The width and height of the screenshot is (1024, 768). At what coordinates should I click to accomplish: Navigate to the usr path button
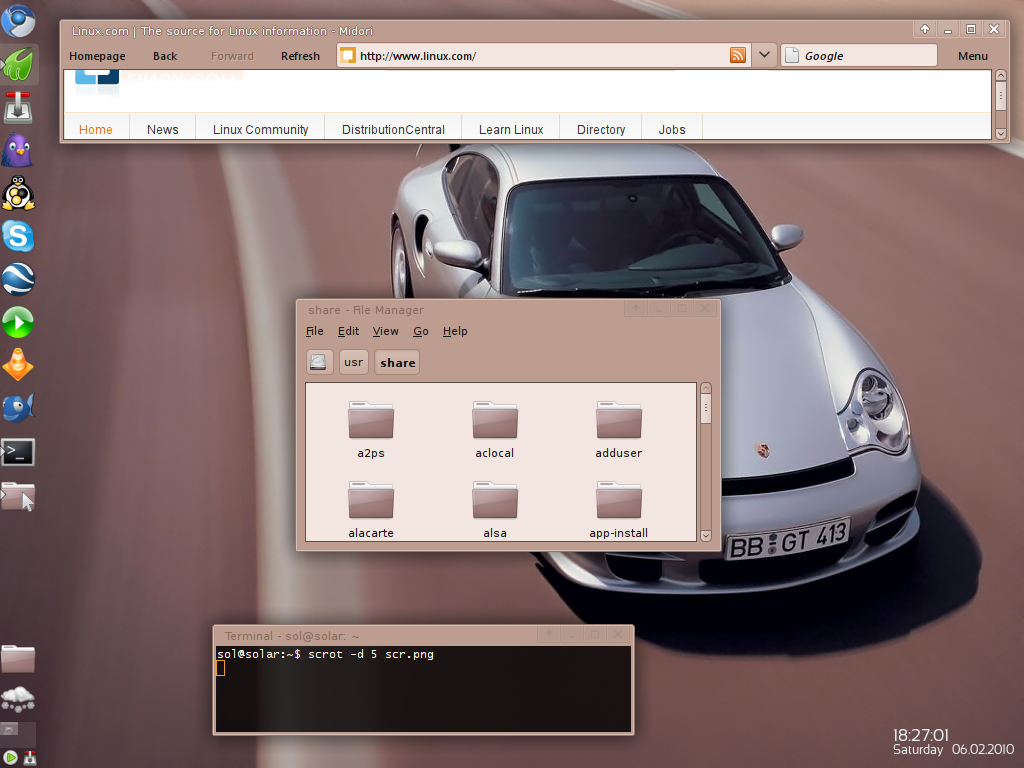(353, 362)
